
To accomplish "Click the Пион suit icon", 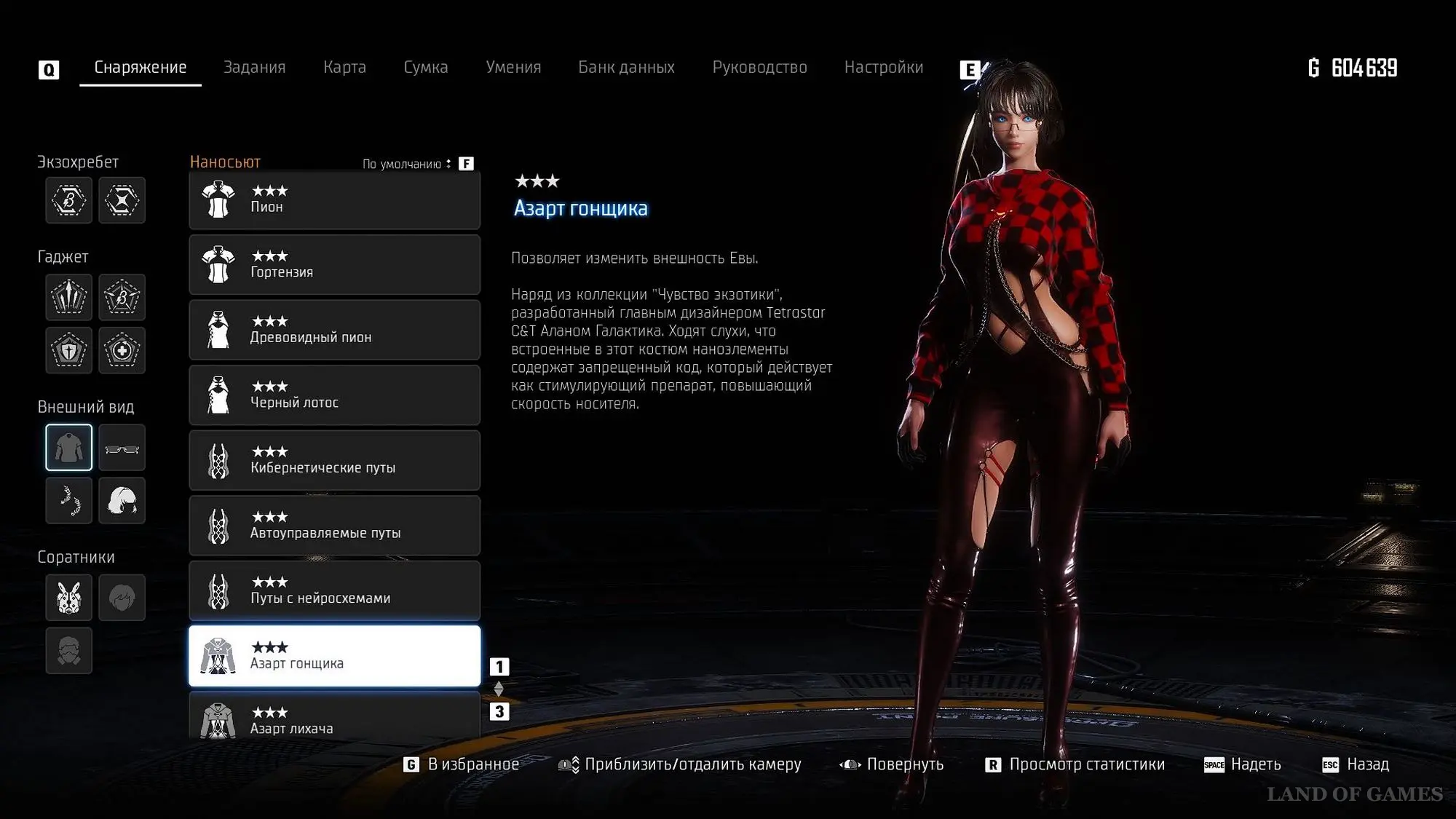I will point(218,199).
